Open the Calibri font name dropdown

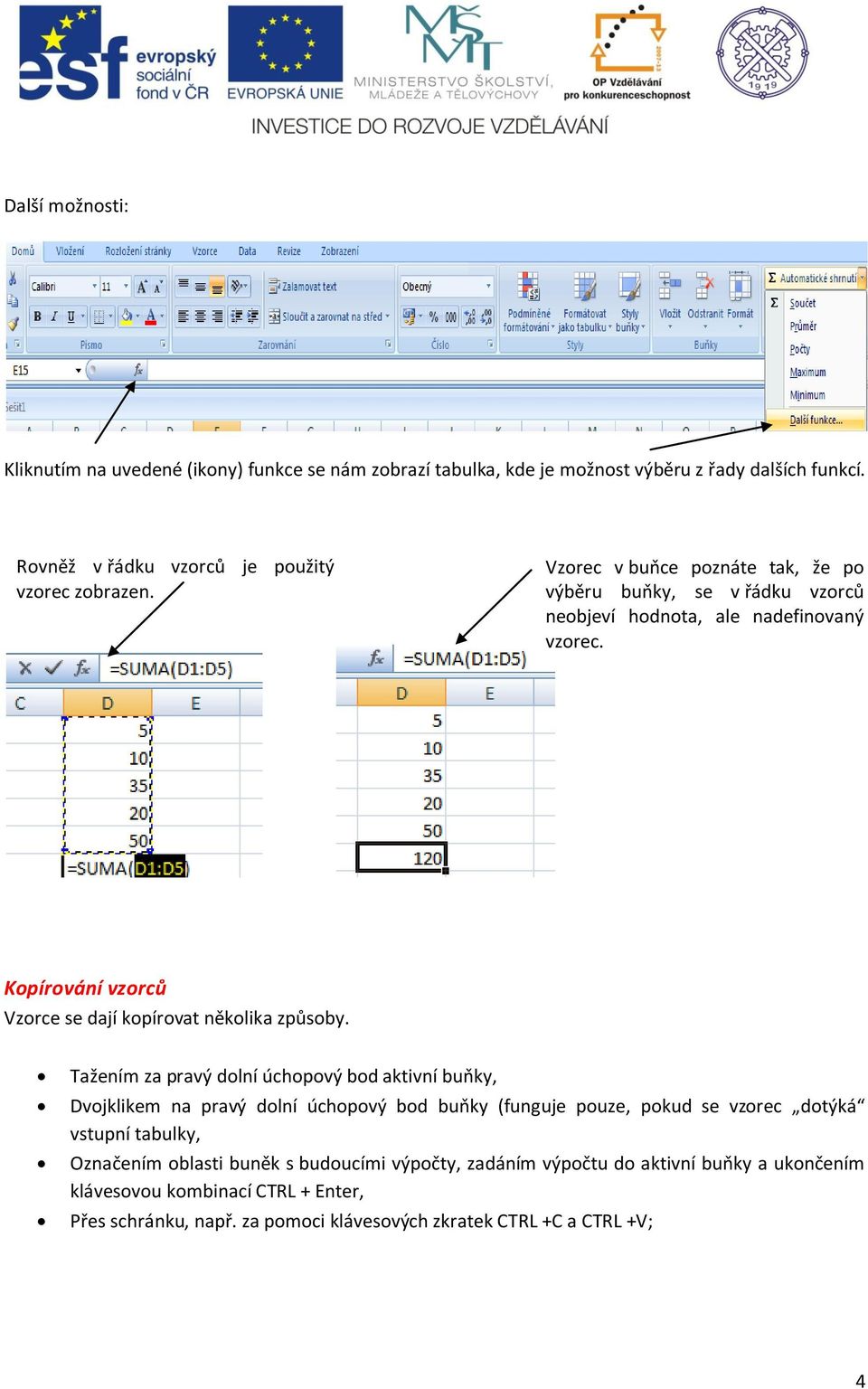click(94, 287)
